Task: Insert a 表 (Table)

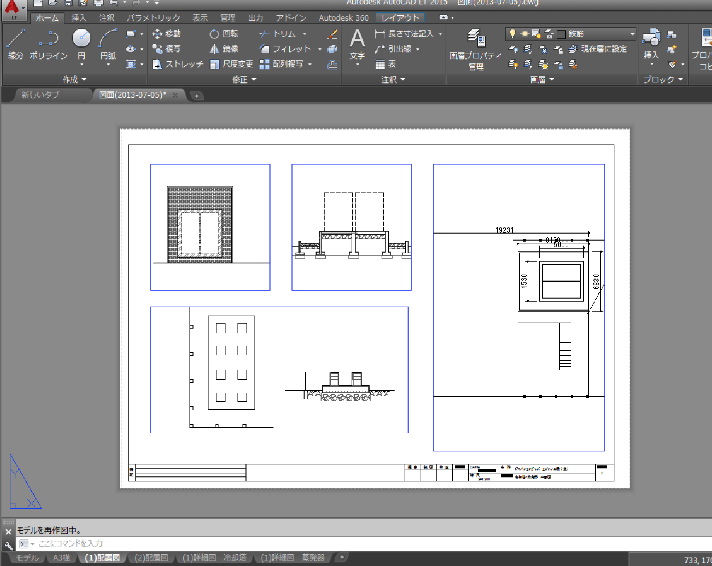Action: point(386,64)
